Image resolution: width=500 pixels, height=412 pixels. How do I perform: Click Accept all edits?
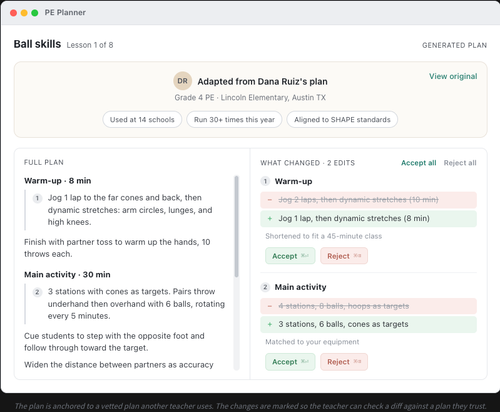click(x=418, y=163)
